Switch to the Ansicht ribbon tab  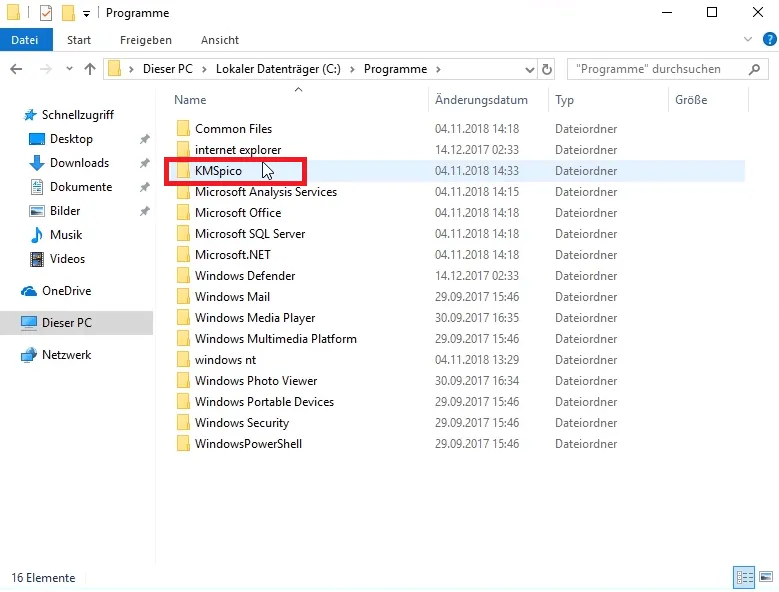(x=220, y=40)
